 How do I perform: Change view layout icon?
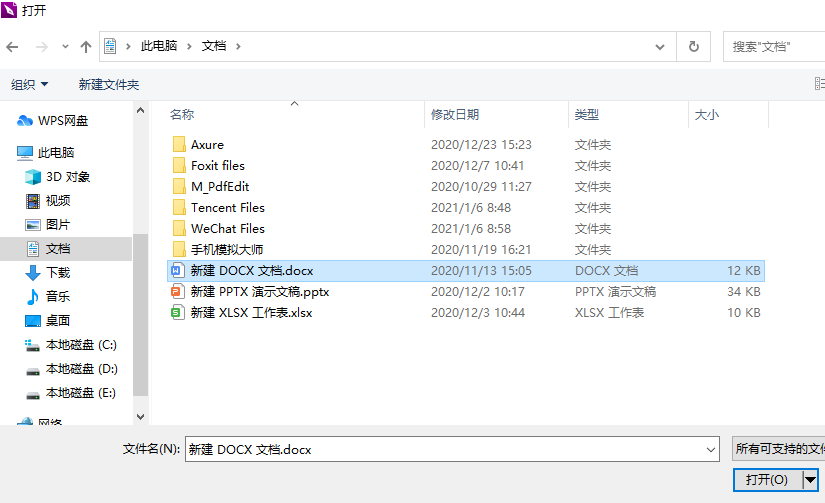tap(819, 84)
